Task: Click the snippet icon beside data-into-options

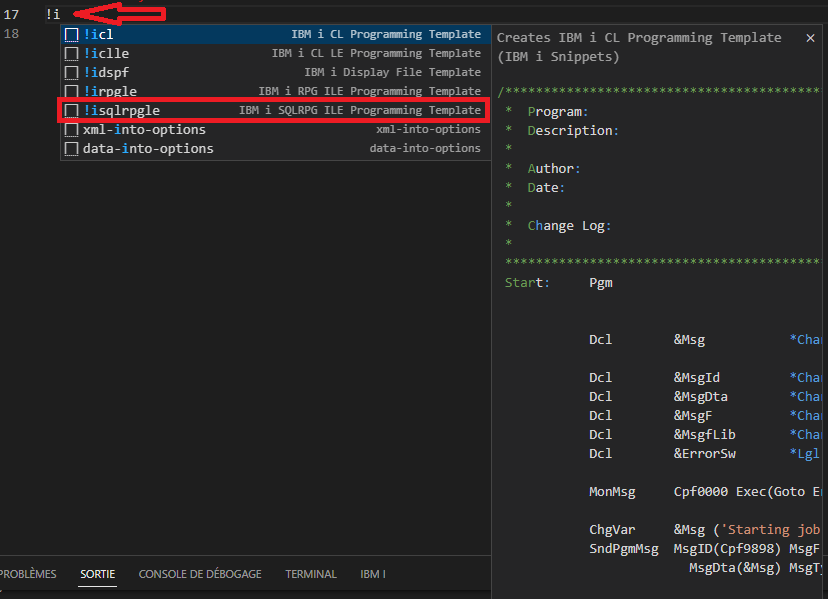Action: pyautogui.click(x=71, y=149)
